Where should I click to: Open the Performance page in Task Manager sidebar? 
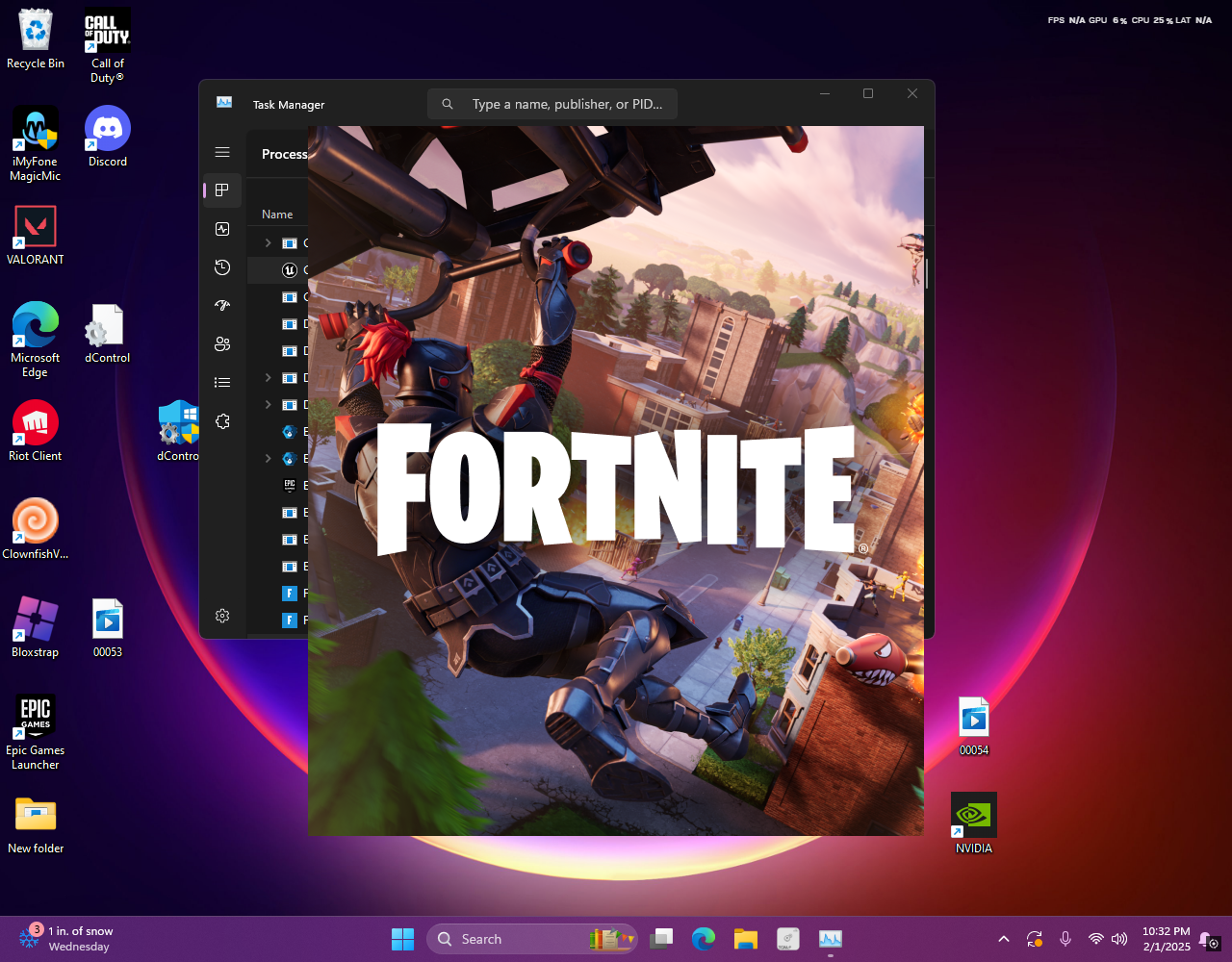click(222, 229)
